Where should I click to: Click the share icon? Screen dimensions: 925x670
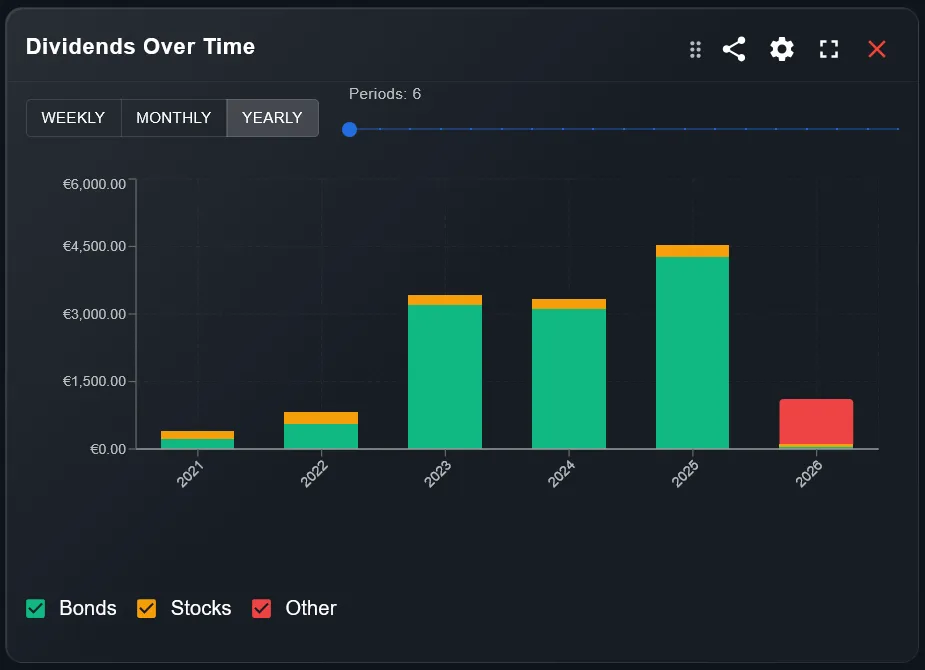click(734, 48)
